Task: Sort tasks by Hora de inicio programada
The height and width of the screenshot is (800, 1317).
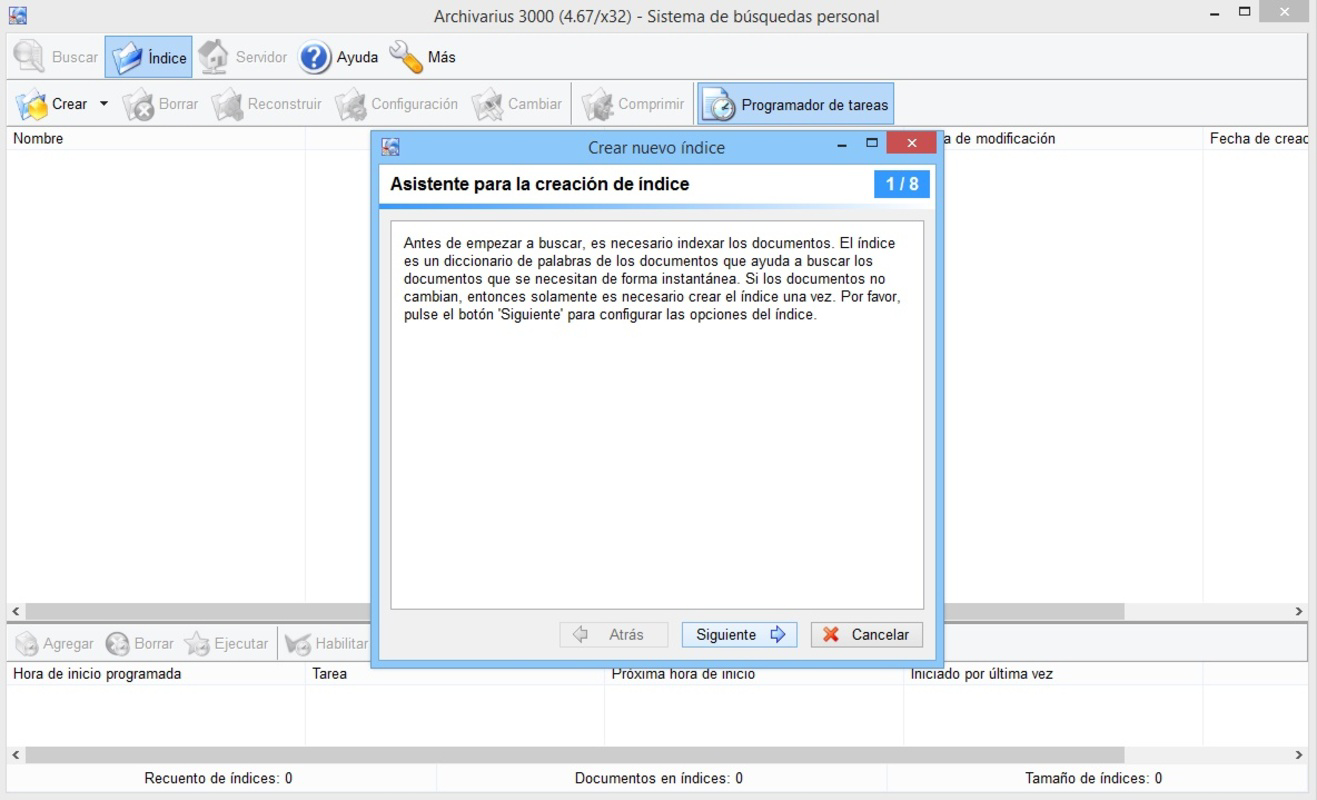Action: click(x=156, y=674)
